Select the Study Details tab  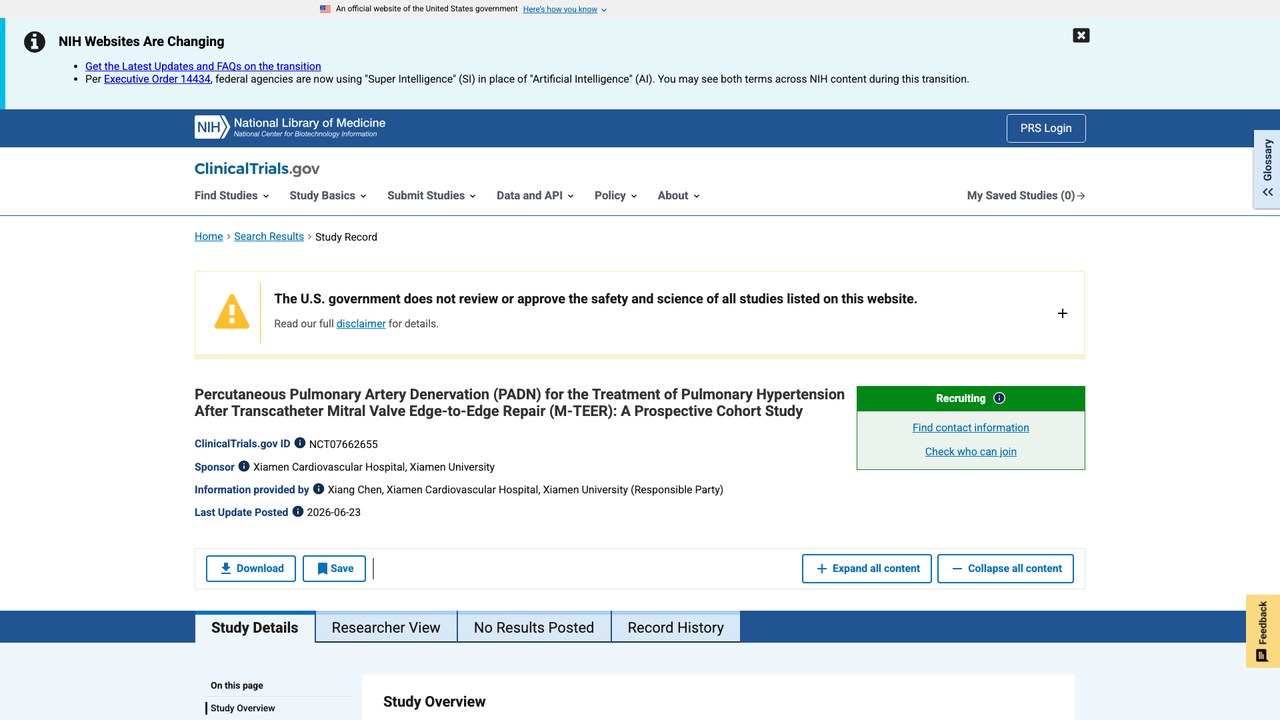pyautogui.click(x=255, y=627)
